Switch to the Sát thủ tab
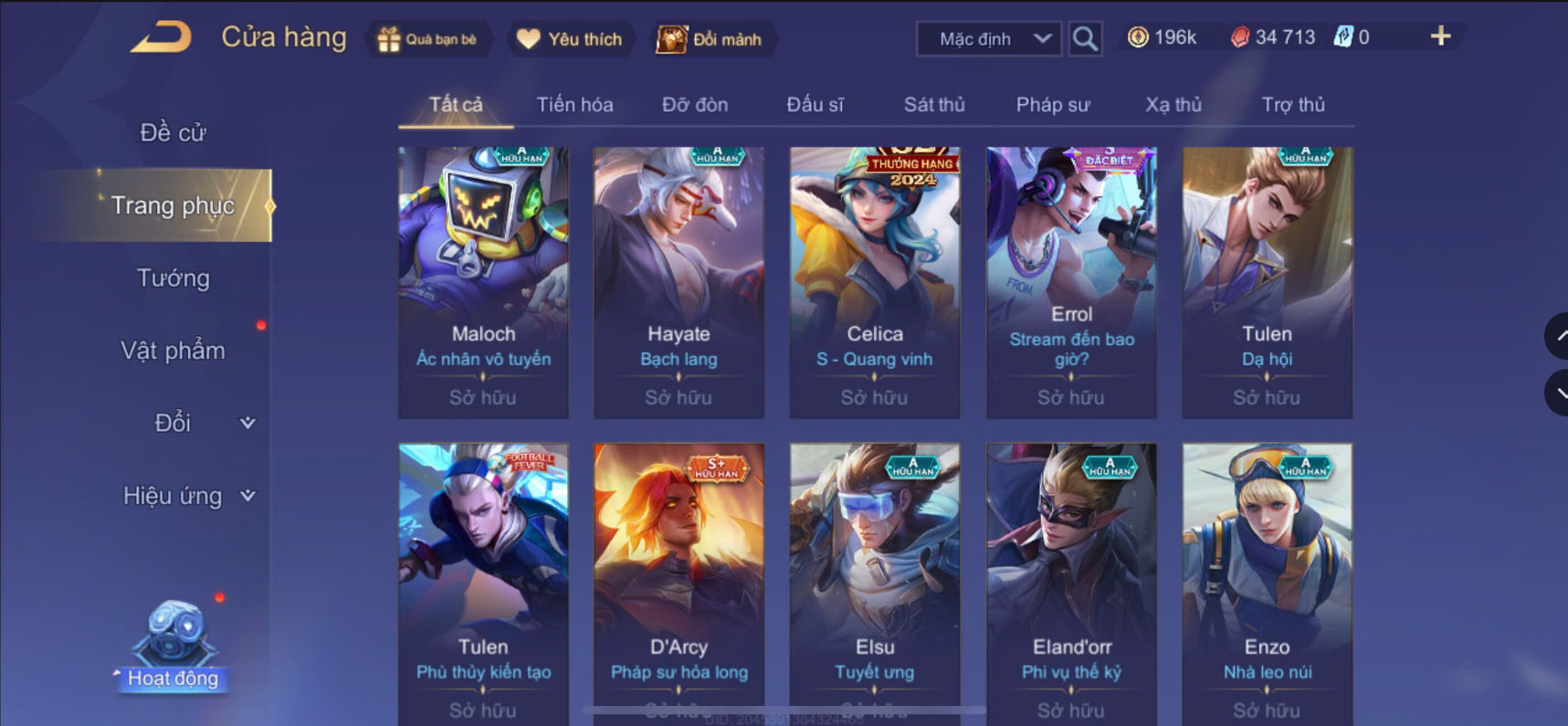This screenshot has height=726, width=1568. 933,105
